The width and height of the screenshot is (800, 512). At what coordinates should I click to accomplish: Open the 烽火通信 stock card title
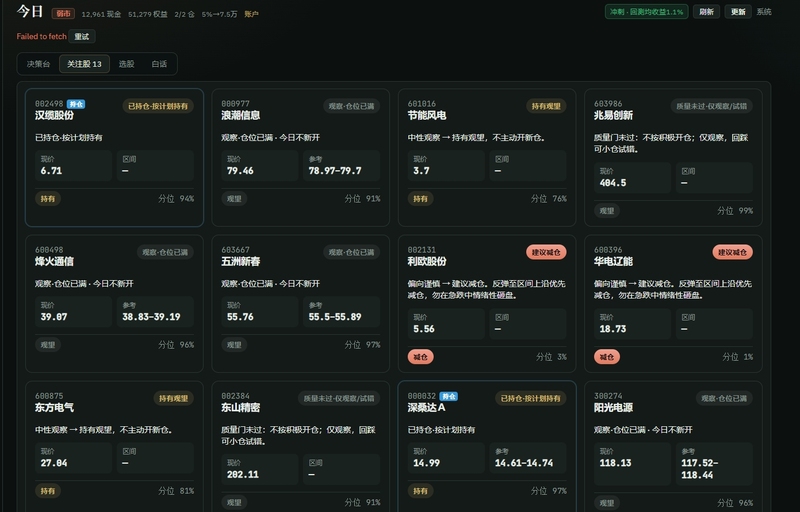coord(54,262)
